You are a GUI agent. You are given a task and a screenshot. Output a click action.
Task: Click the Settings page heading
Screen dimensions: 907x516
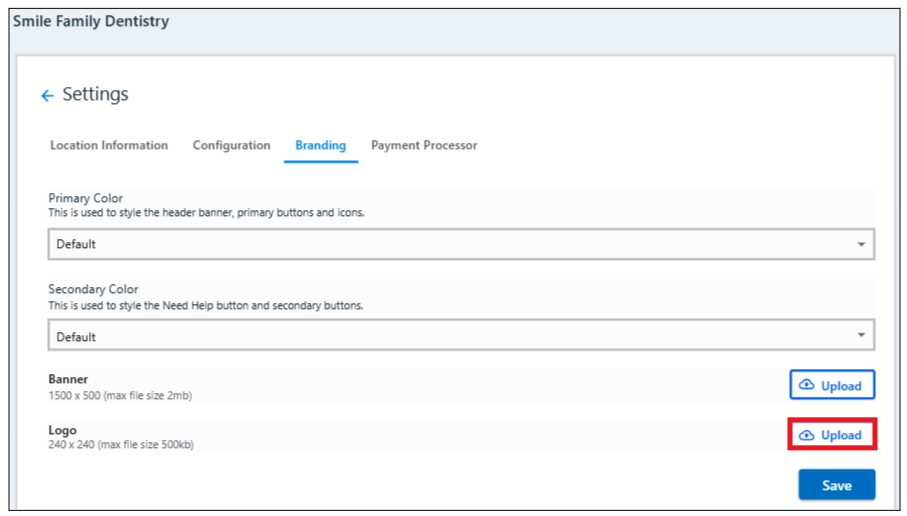pos(95,94)
